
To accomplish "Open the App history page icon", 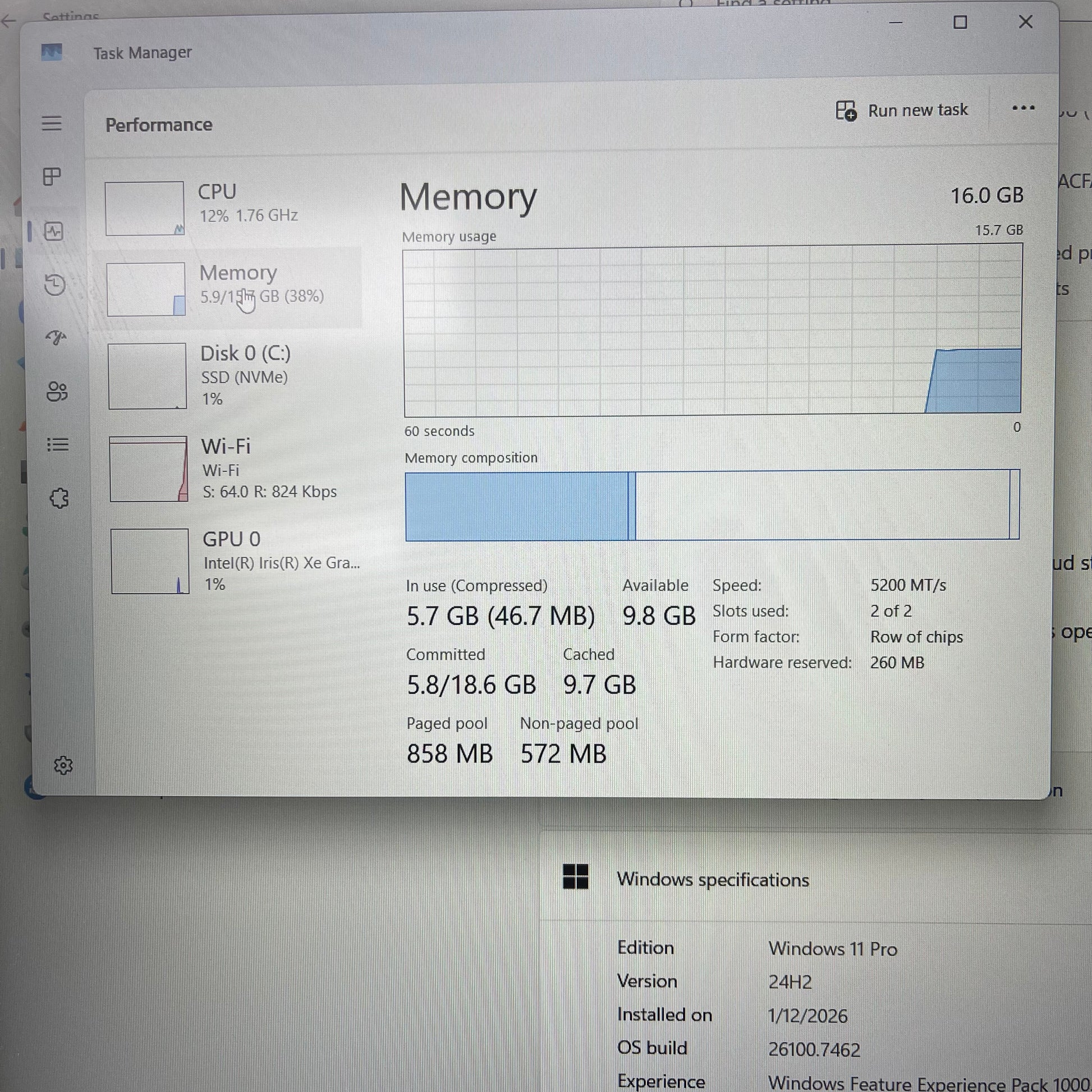I will [x=55, y=285].
